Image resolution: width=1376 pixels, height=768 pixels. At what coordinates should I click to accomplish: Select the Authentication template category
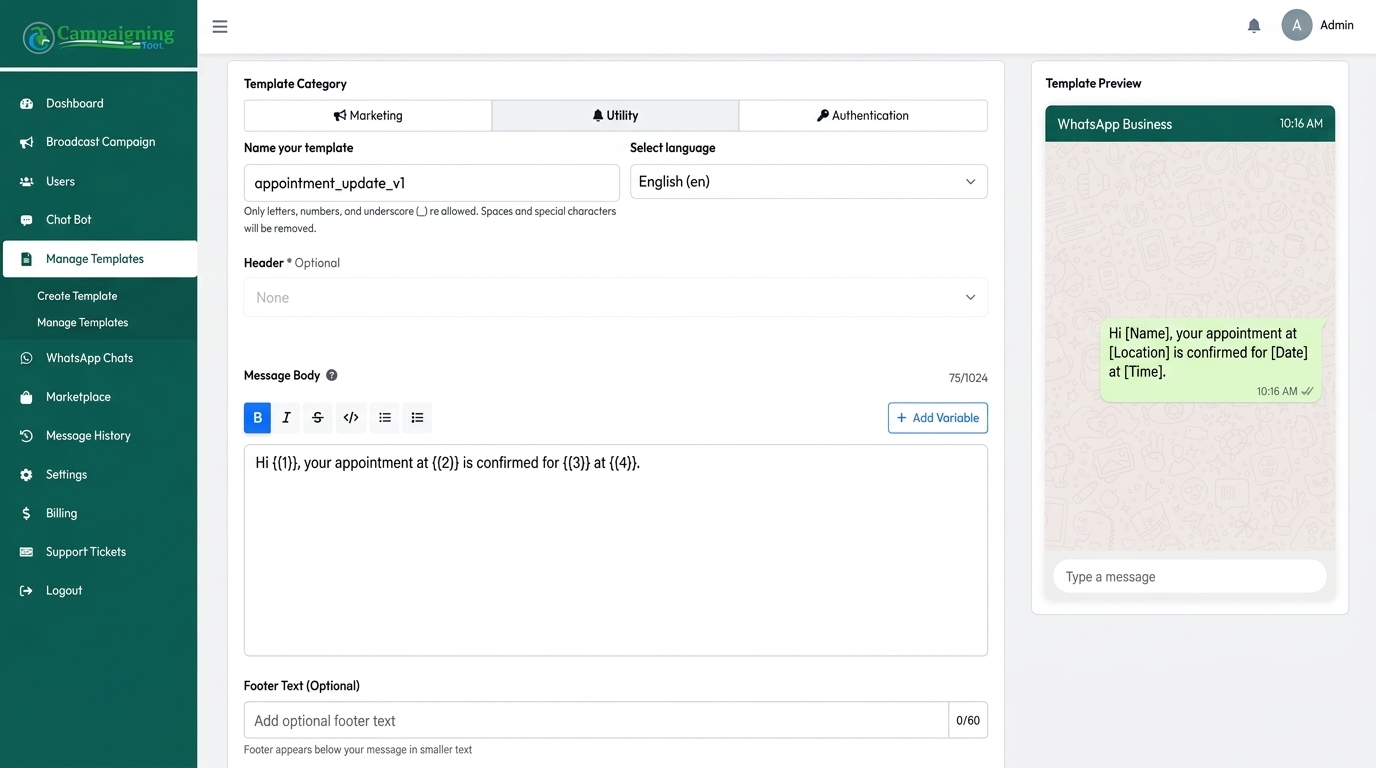pos(863,115)
